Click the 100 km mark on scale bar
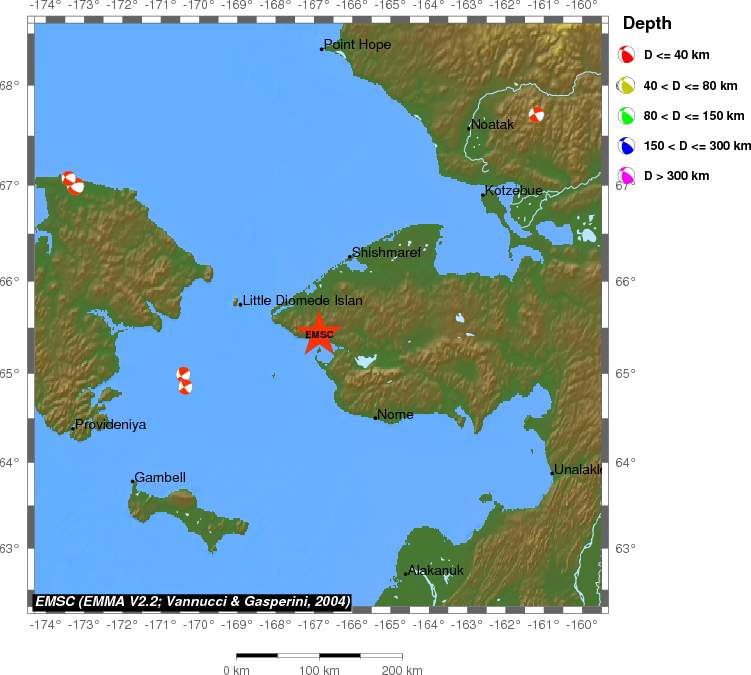 pos(316,670)
